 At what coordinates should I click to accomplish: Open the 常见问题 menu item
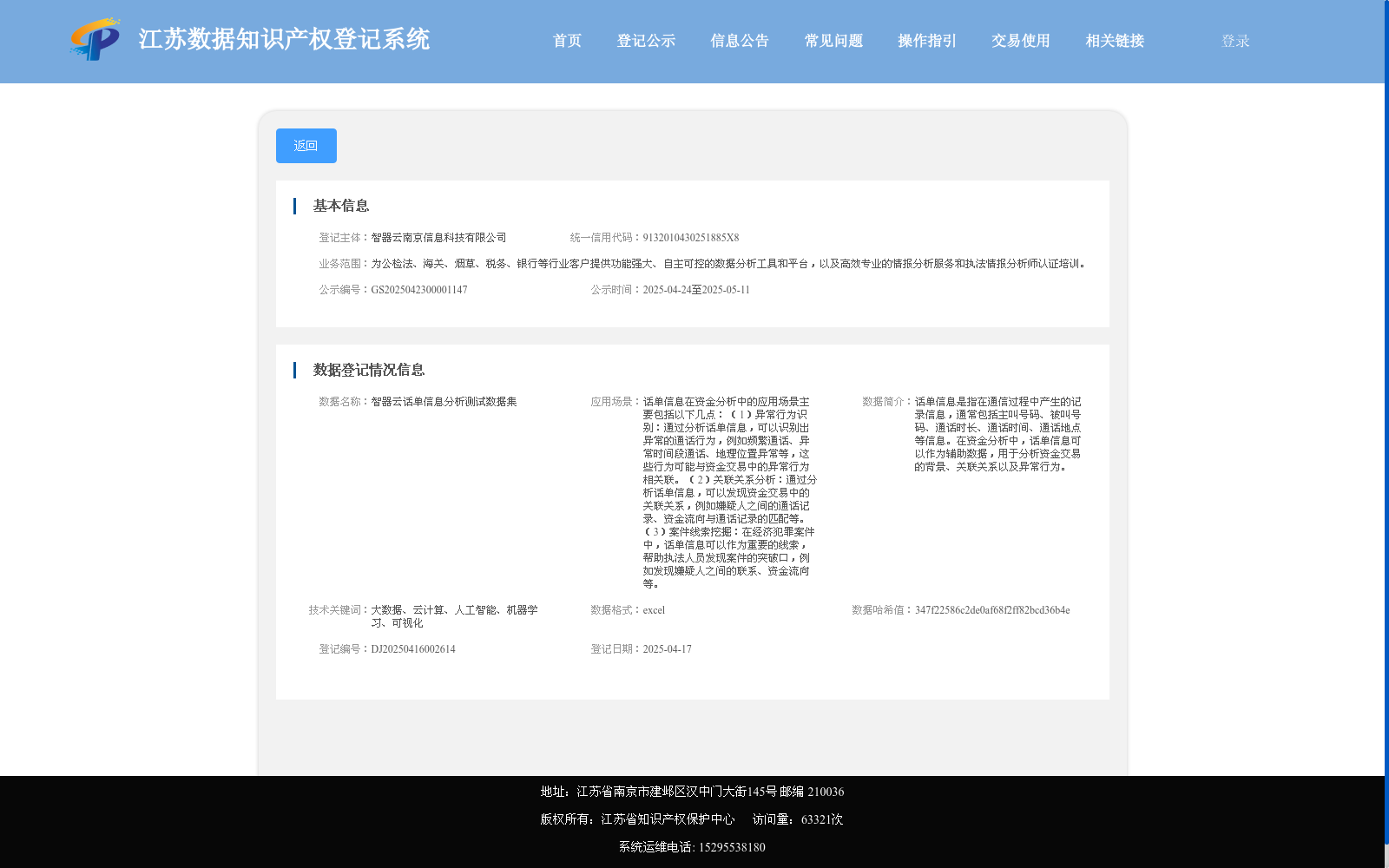coord(833,41)
